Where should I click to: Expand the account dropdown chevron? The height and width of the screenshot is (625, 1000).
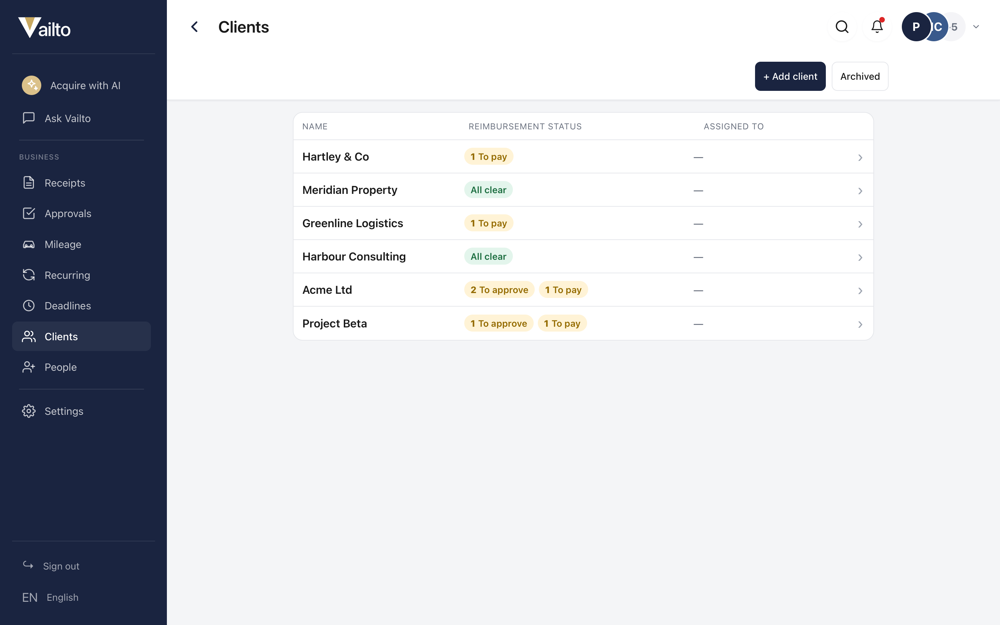(976, 27)
